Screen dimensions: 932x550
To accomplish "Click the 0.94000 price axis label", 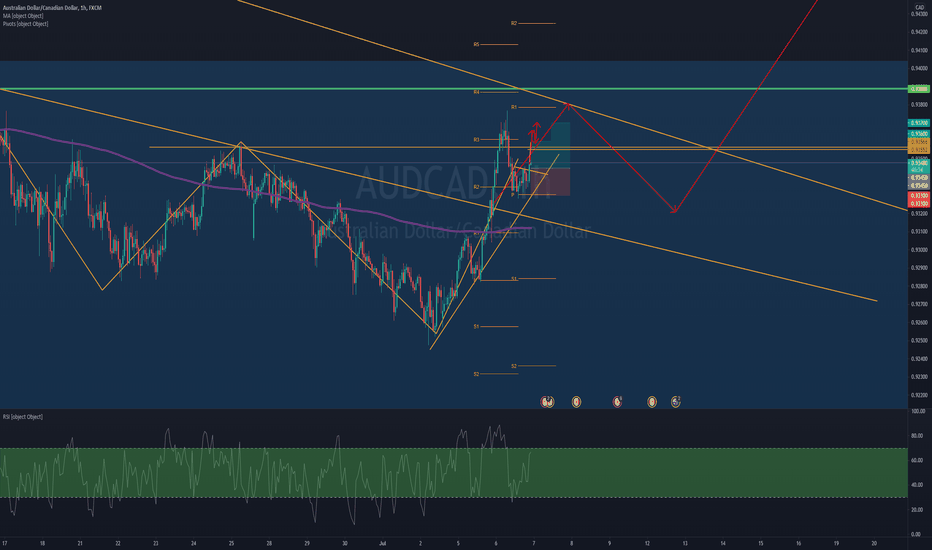I will tap(919, 68).
